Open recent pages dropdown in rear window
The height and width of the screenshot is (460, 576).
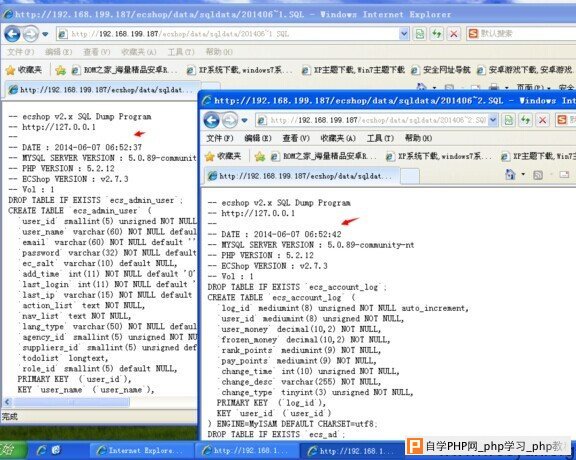click(45, 34)
